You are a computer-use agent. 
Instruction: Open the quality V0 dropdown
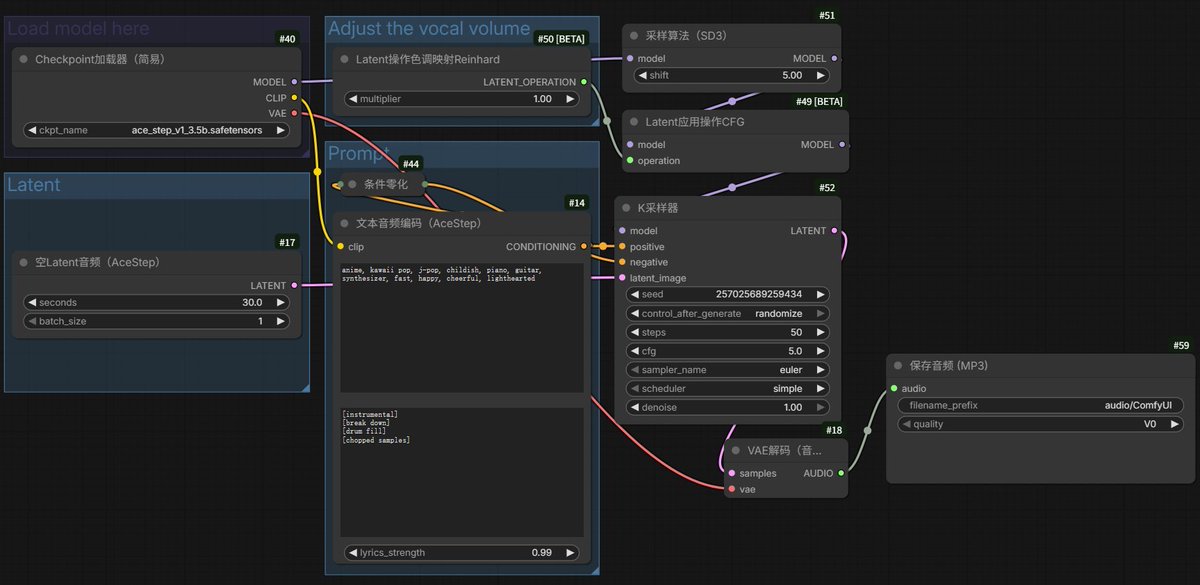click(x=1040, y=424)
